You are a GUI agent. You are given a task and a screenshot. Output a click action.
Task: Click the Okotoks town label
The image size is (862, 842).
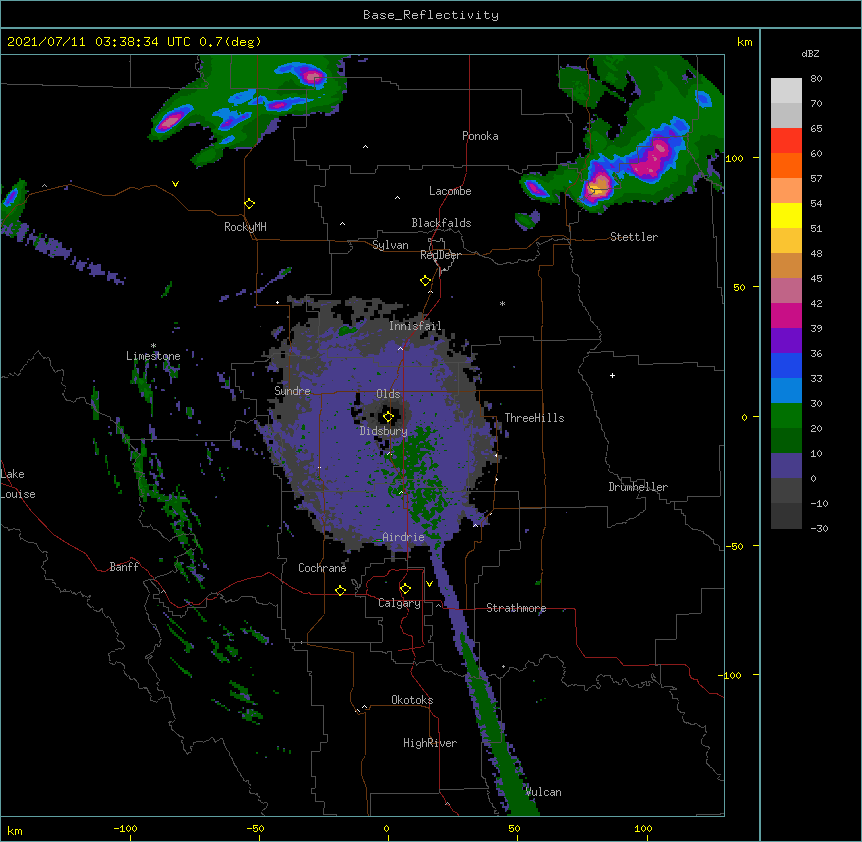pyautogui.click(x=412, y=700)
